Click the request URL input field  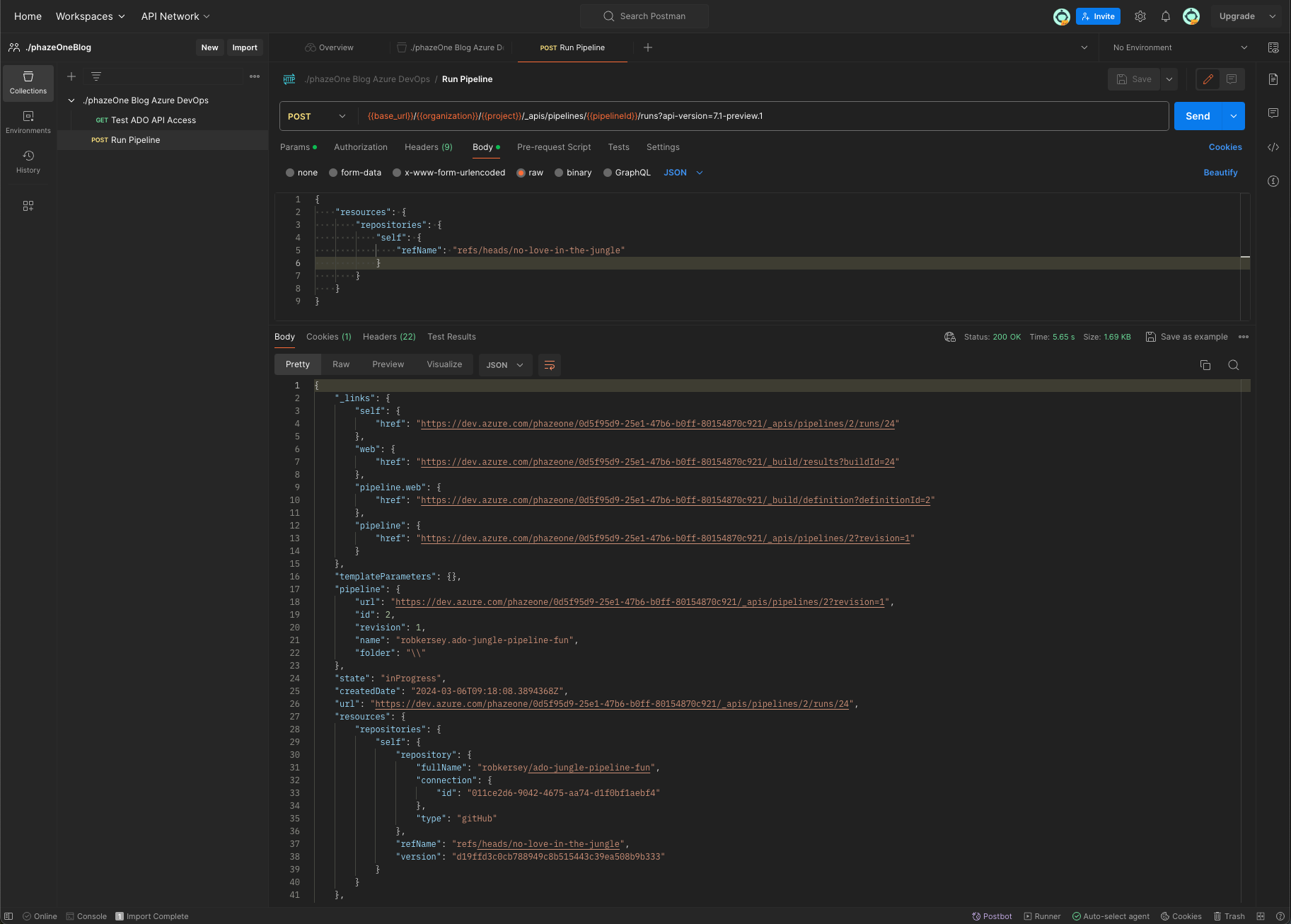point(763,116)
